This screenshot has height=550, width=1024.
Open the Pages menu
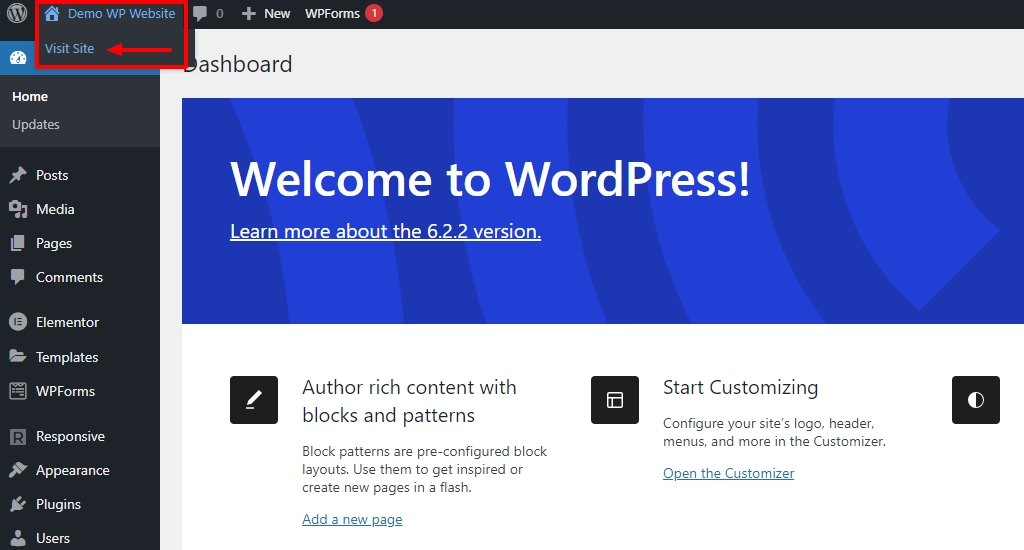[54, 243]
